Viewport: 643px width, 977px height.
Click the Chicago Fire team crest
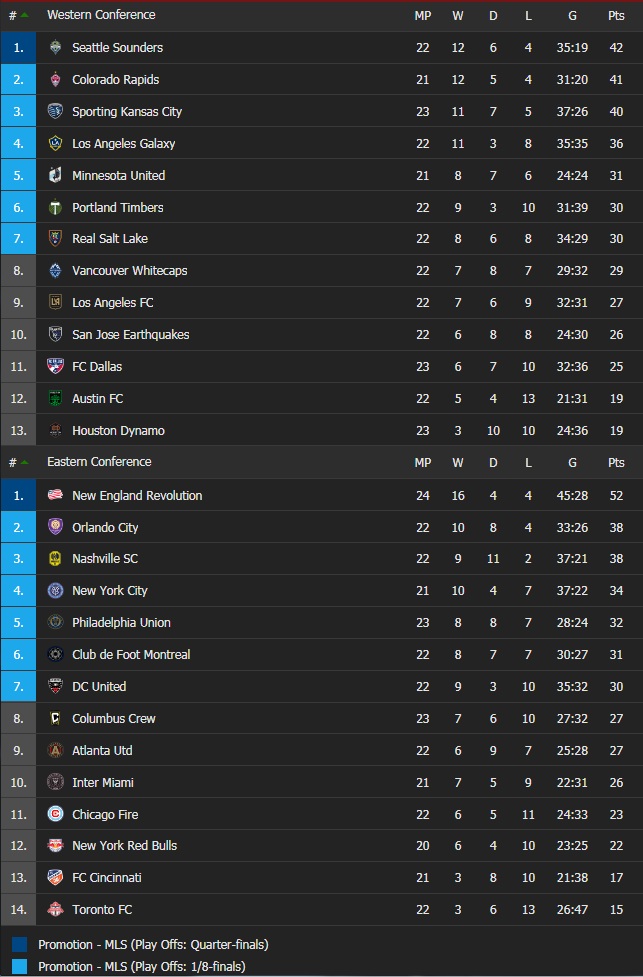tap(55, 815)
